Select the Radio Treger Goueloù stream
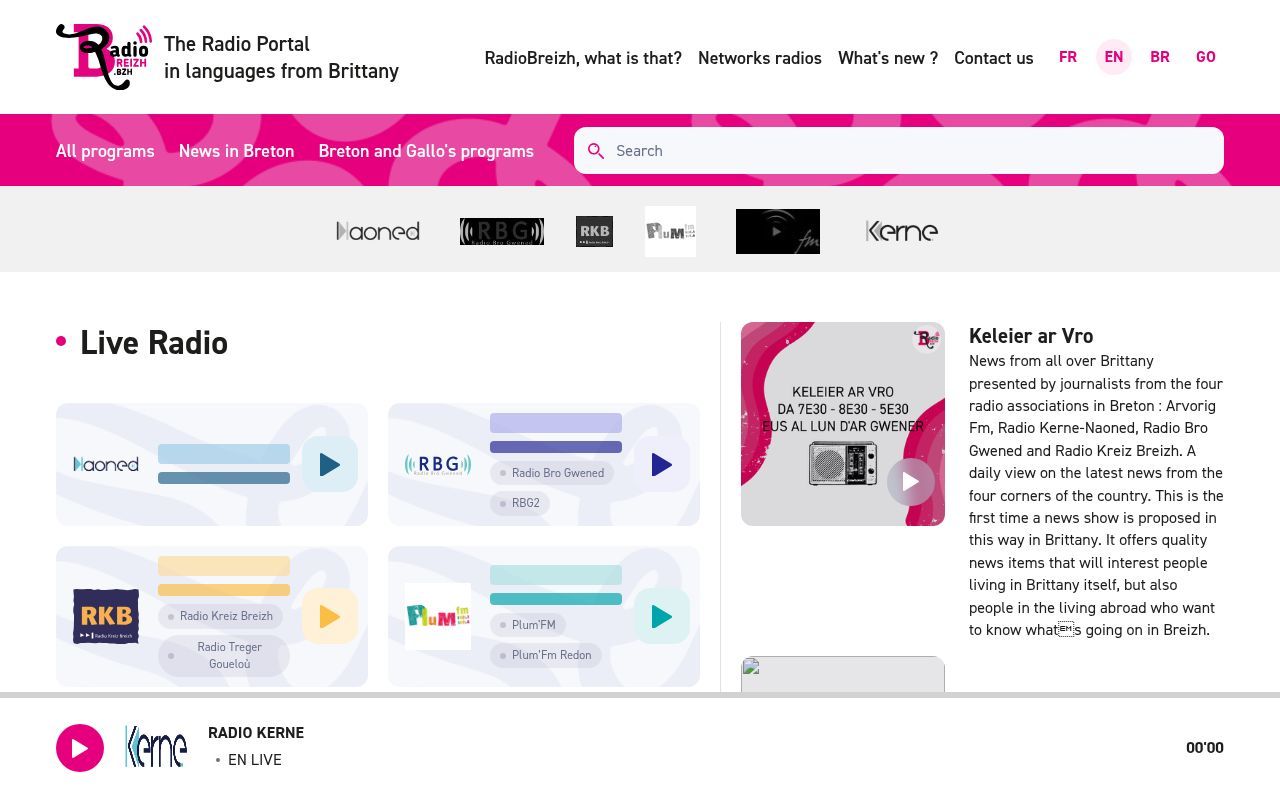This screenshot has height=800, width=1280. point(224,656)
